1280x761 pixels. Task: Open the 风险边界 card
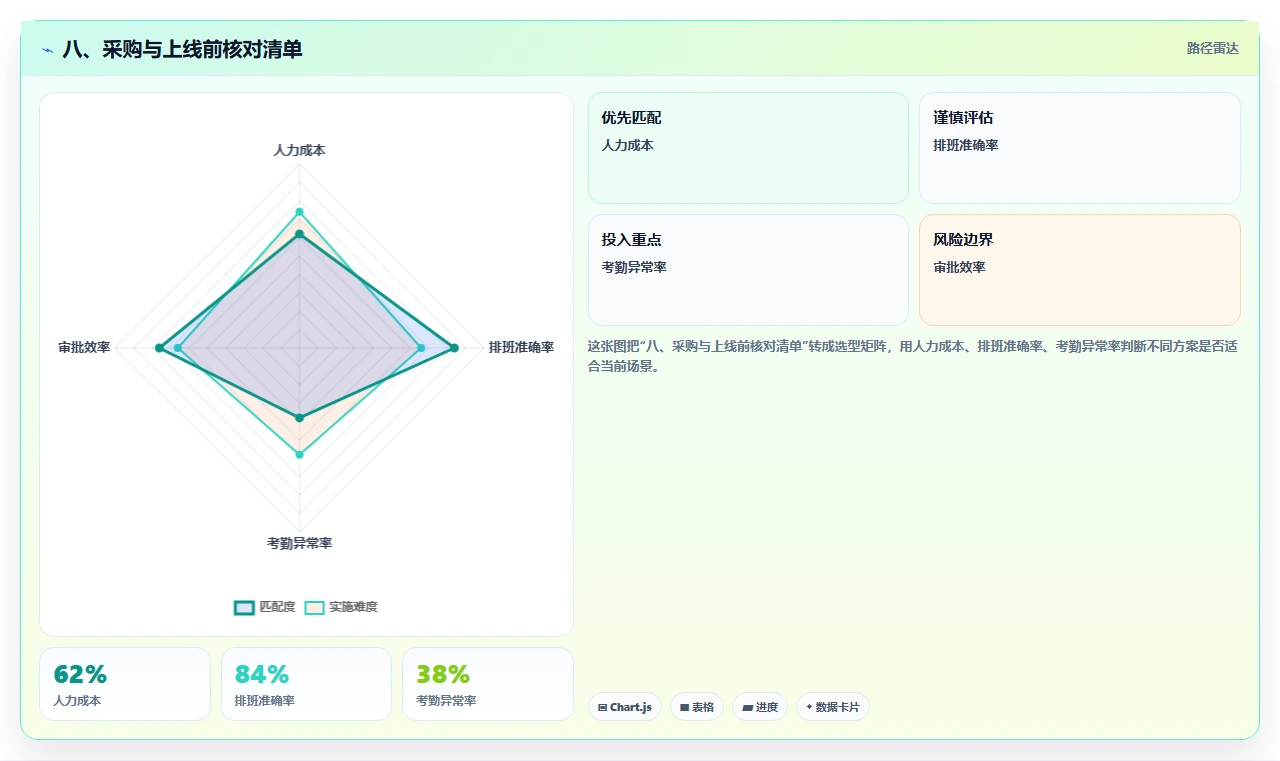click(x=1080, y=270)
